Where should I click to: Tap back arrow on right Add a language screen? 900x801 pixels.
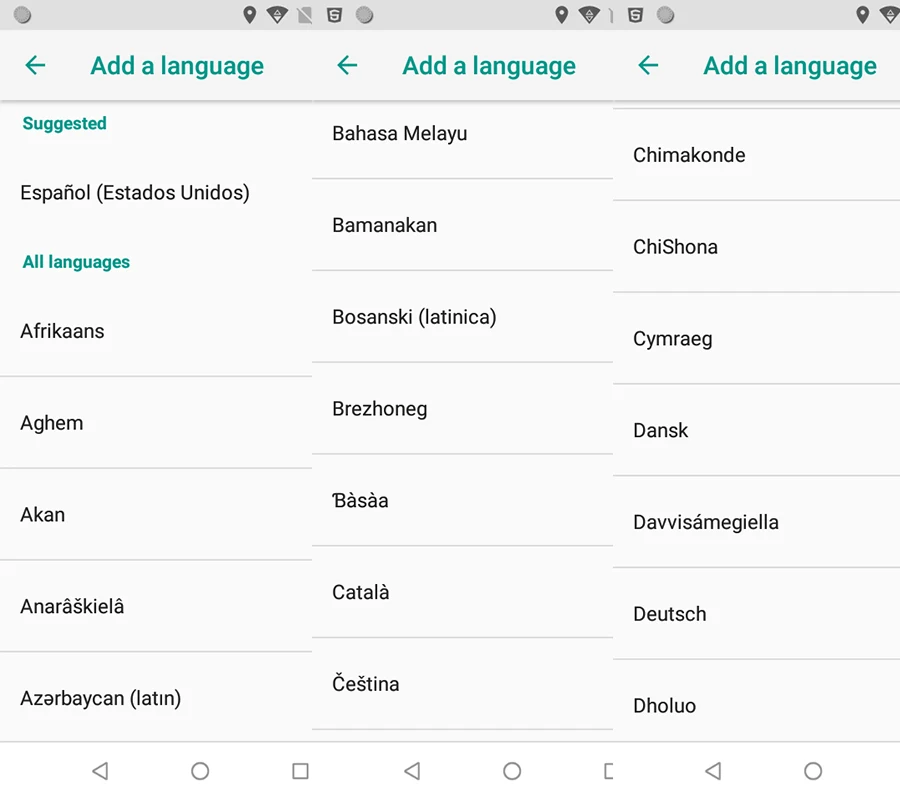point(648,65)
